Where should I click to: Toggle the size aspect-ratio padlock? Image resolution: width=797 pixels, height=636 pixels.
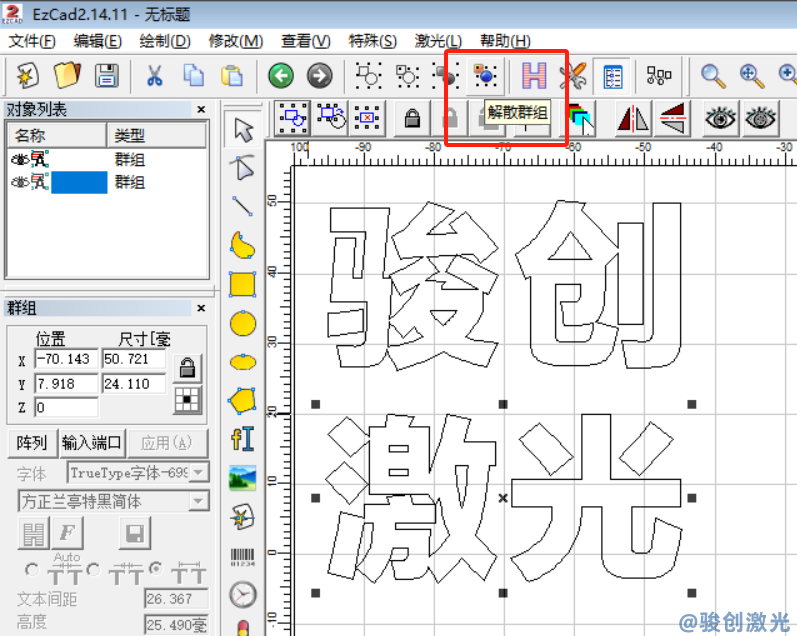point(187,368)
